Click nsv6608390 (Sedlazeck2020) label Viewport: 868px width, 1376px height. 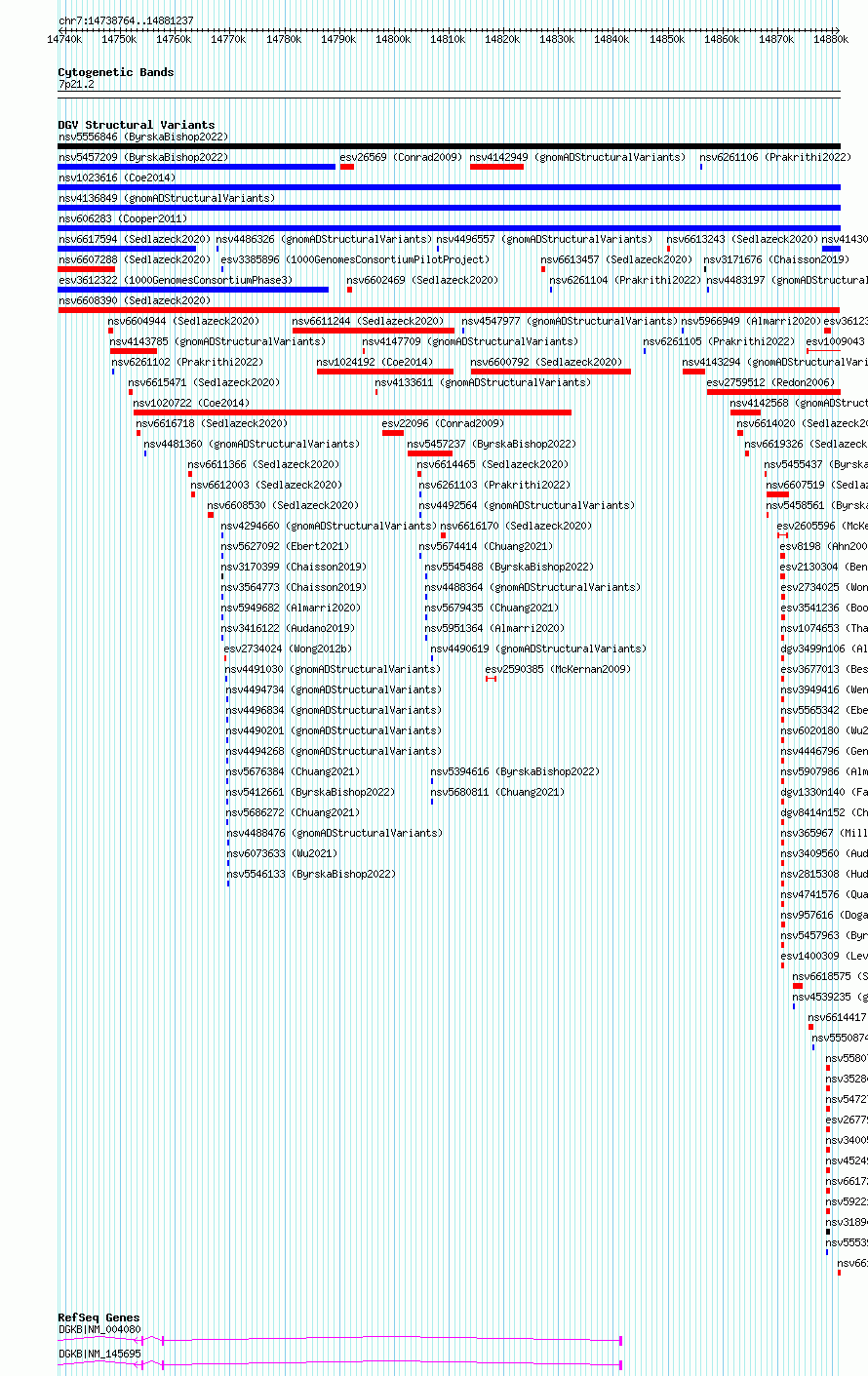(135, 300)
